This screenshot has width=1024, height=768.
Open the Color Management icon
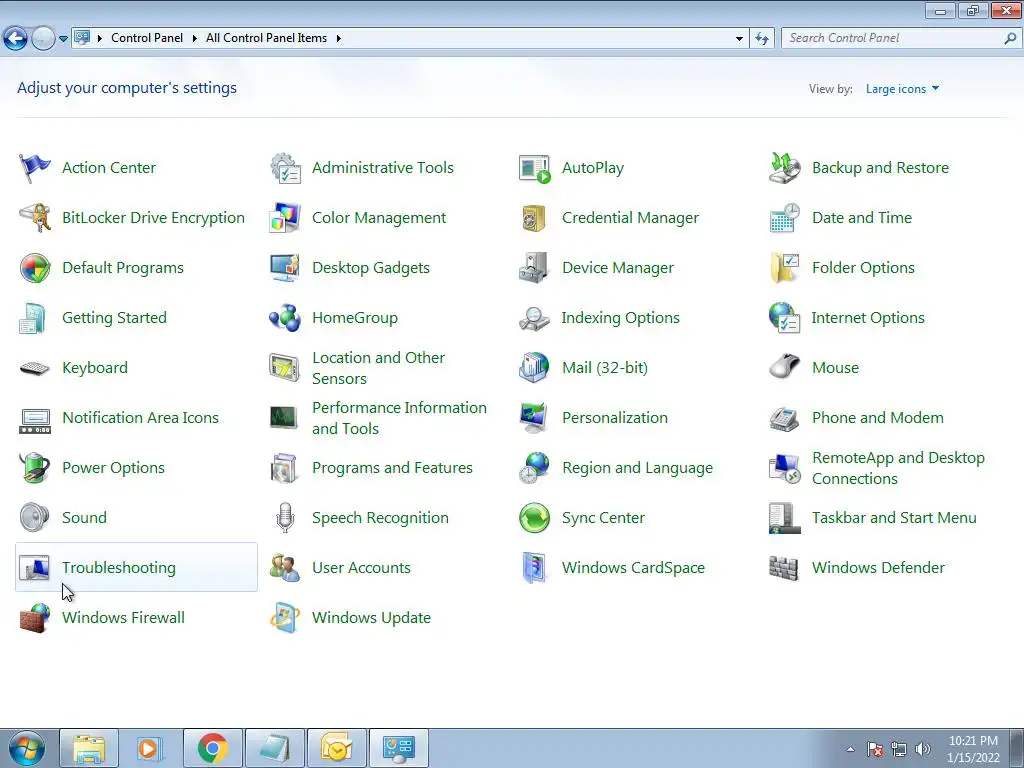pos(285,217)
